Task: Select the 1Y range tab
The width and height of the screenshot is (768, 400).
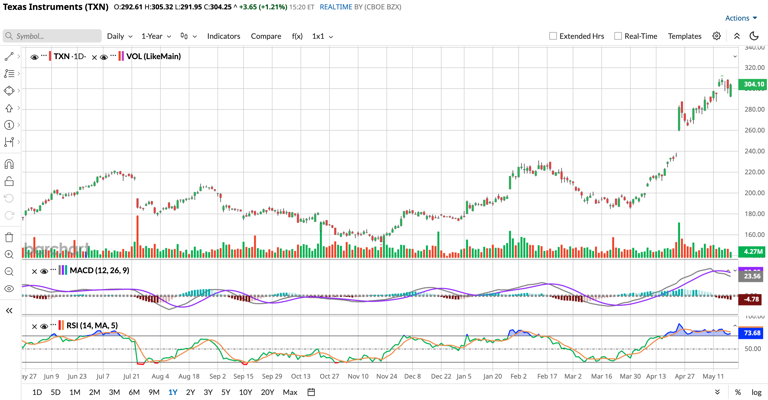Action: (x=172, y=392)
